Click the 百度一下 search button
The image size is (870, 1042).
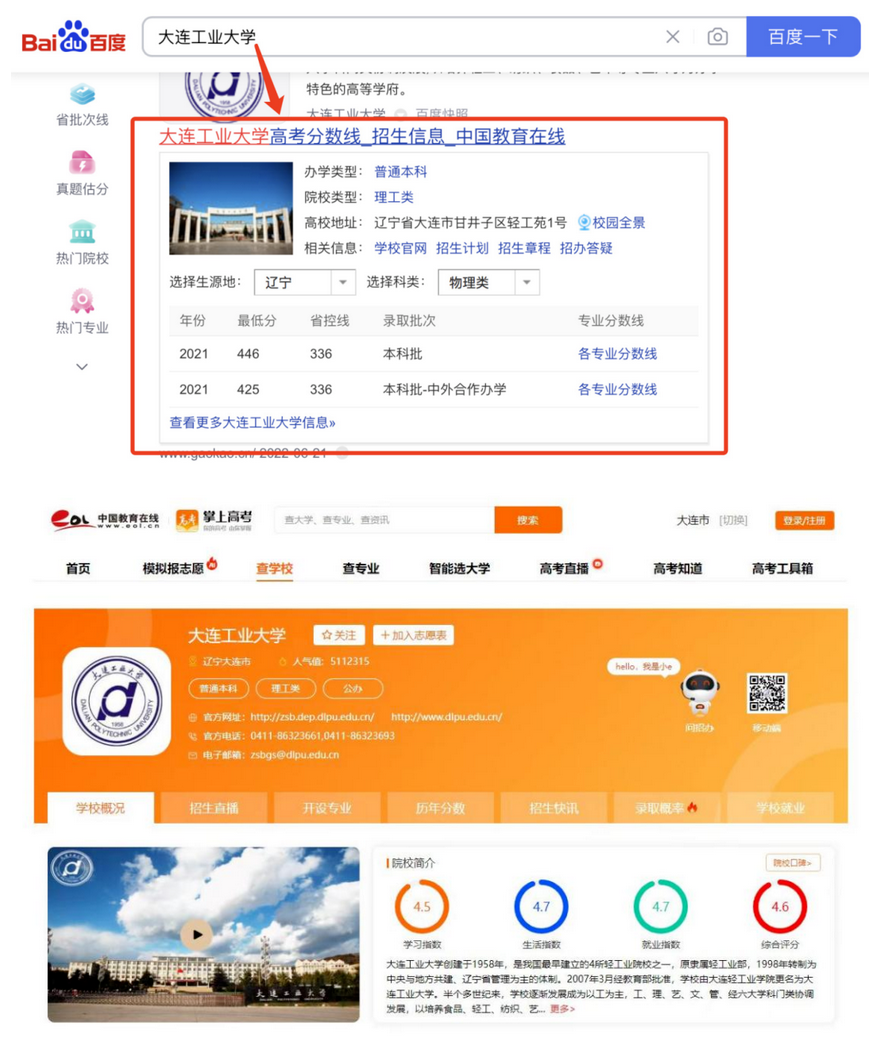[x=803, y=37]
